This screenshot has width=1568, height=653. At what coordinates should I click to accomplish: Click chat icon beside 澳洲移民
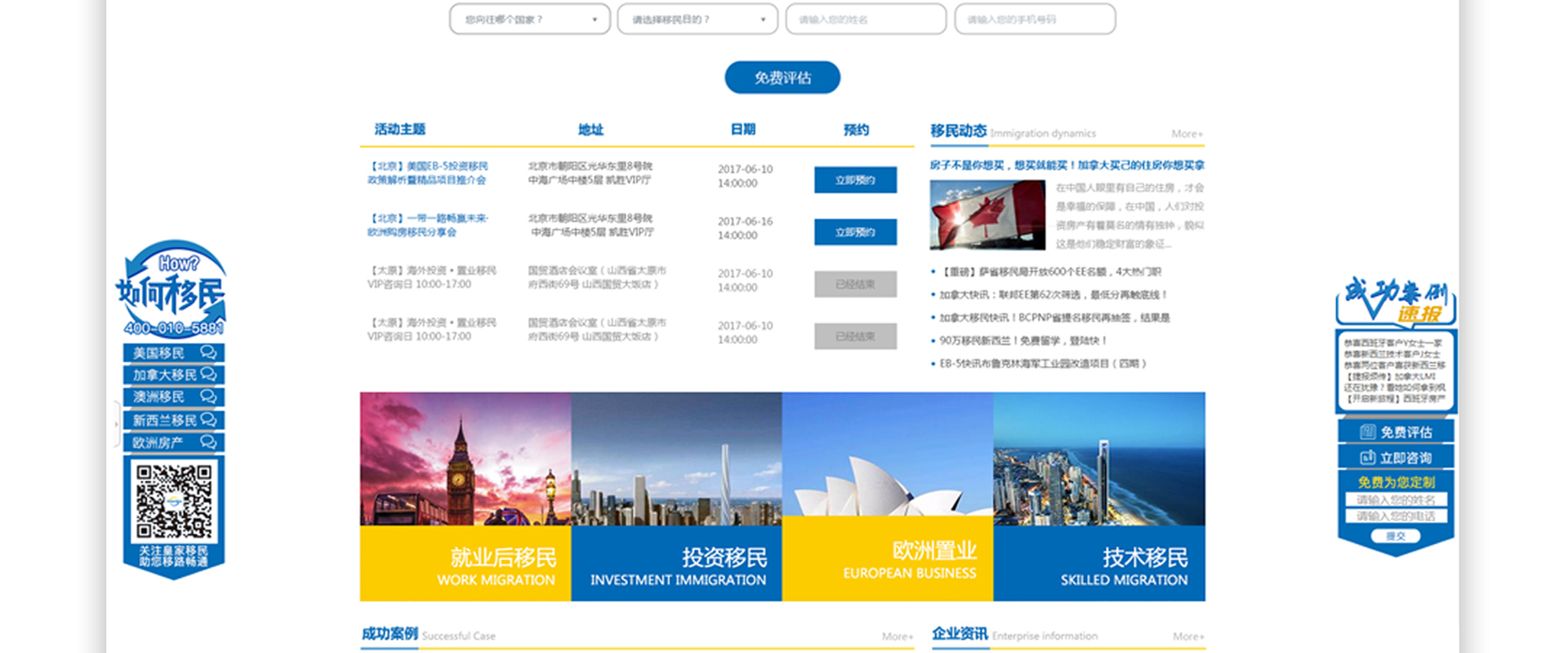(x=208, y=397)
